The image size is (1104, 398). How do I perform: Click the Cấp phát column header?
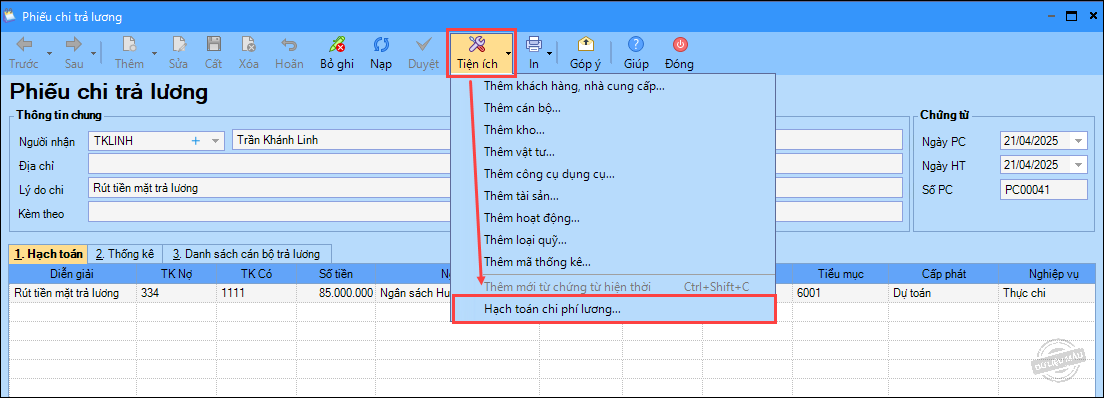[x=943, y=273]
